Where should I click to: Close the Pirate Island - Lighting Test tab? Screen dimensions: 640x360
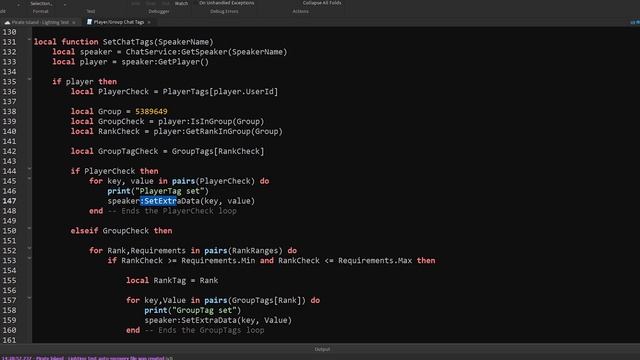coord(74,22)
